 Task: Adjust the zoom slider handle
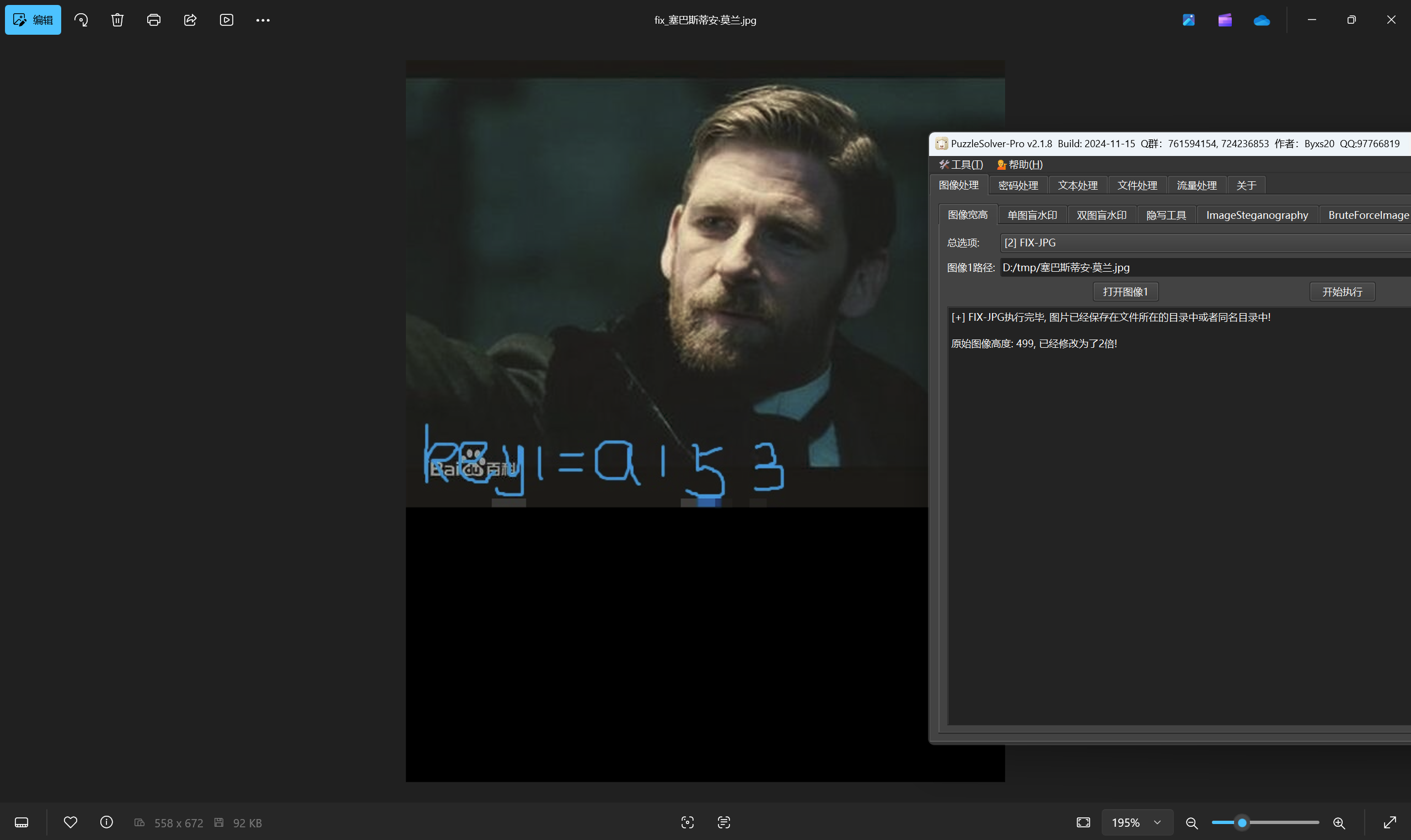(x=1242, y=822)
